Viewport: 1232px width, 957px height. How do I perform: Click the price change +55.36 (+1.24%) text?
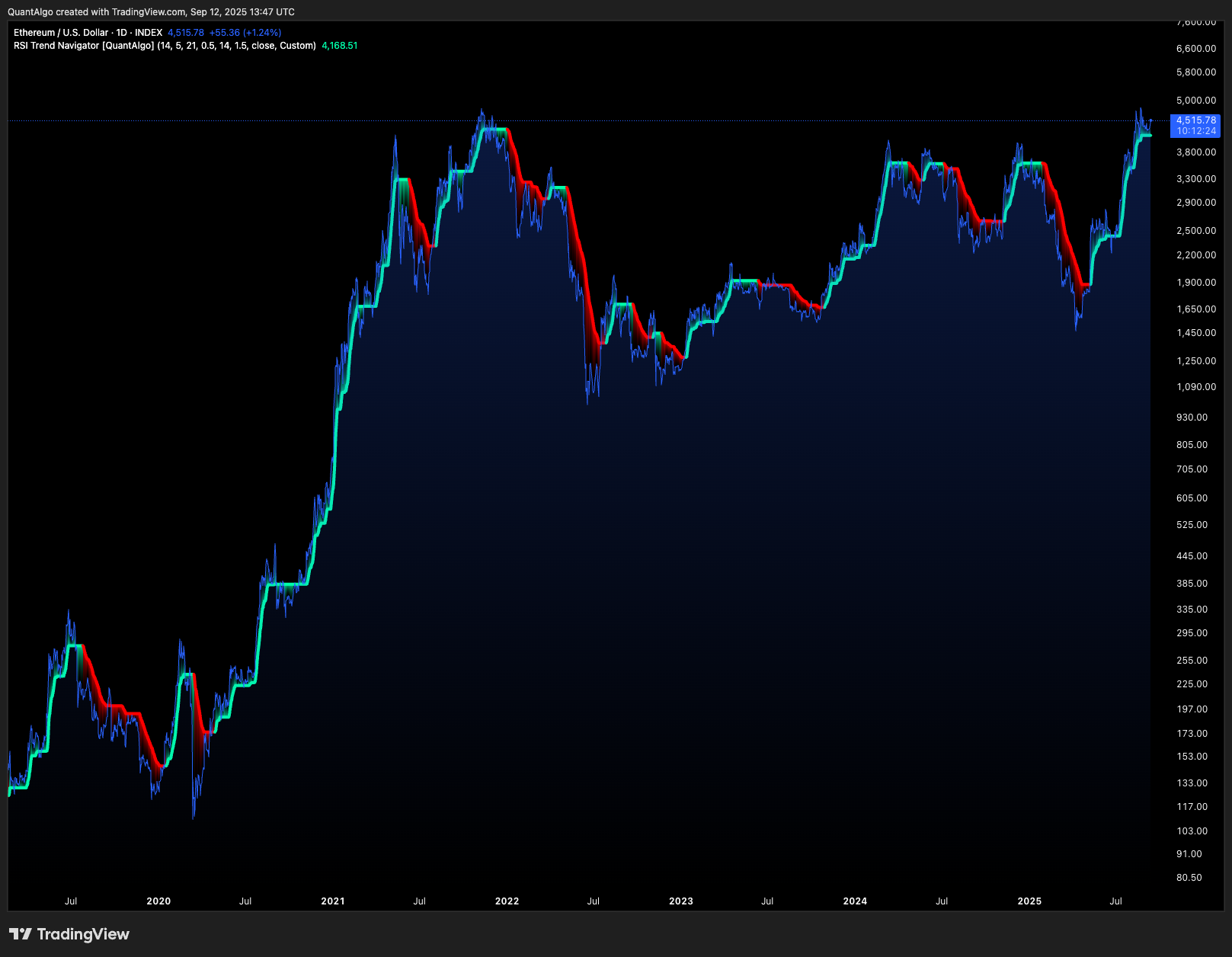click(245, 33)
